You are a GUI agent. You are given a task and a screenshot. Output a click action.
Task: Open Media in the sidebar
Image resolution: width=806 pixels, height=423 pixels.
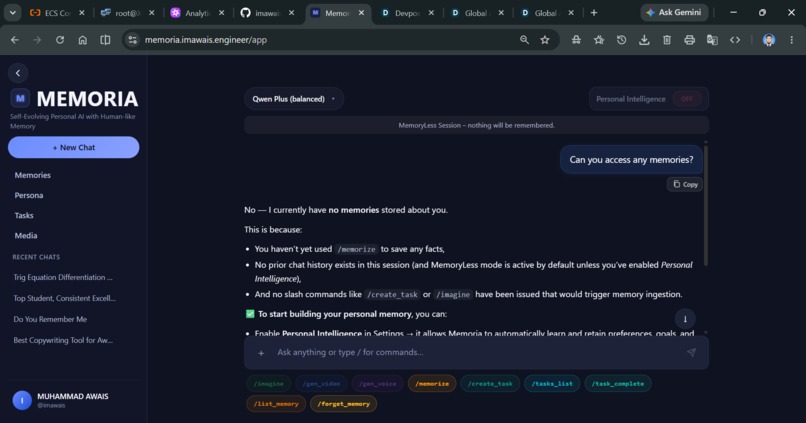click(26, 235)
